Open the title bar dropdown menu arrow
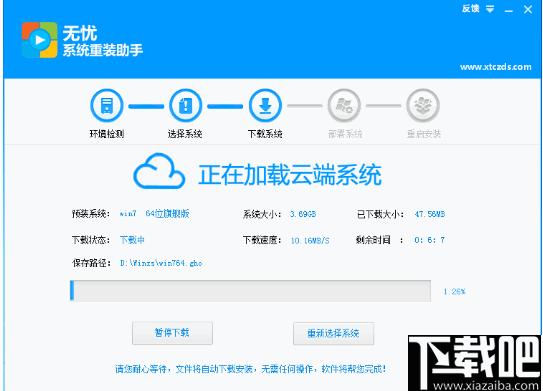The image size is (543, 391). pyautogui.click(x=490, y=9)
